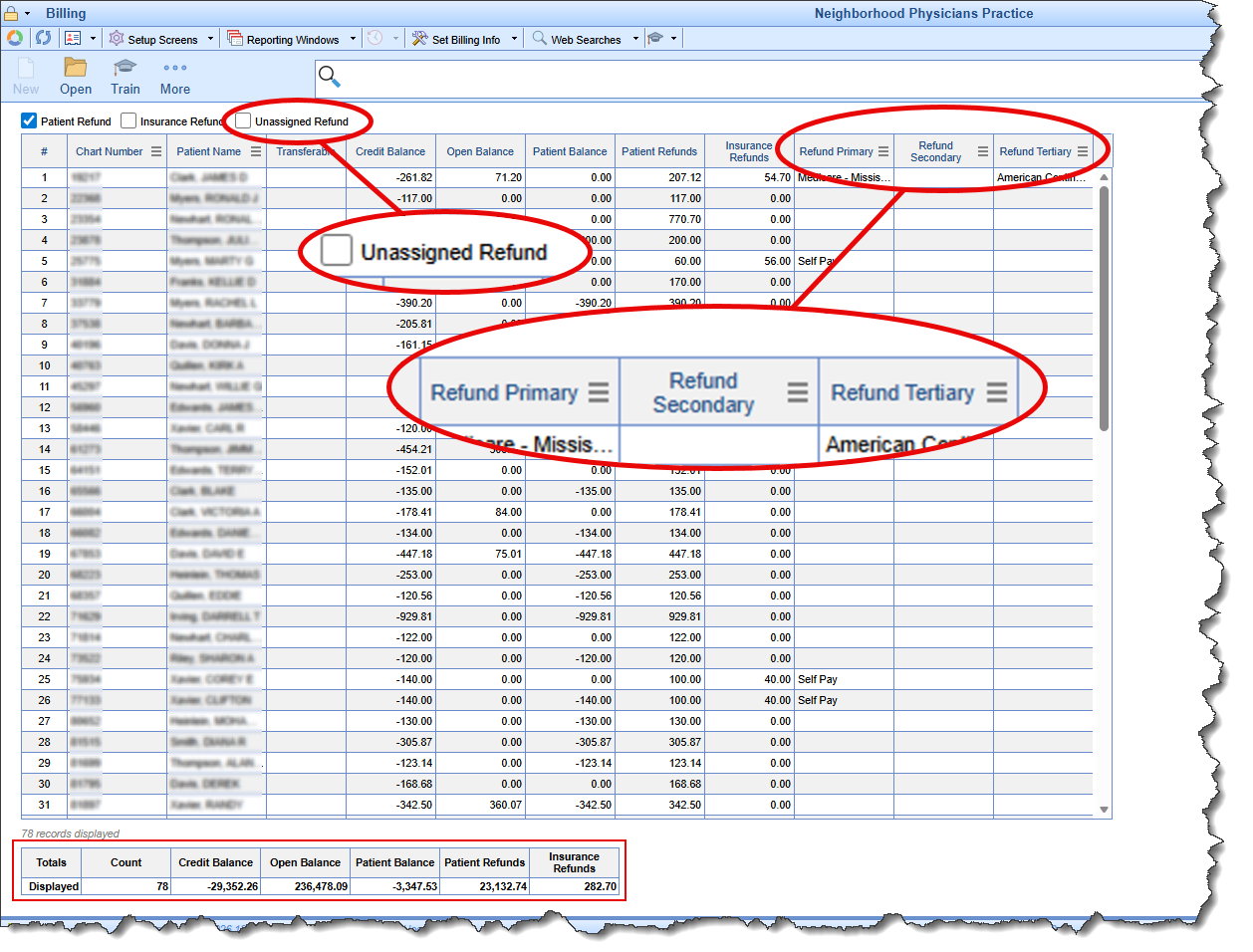The width and height of the screenshot is (1253, 952).
Task: Open the Web Searches menu label
Action: point(586,40)
